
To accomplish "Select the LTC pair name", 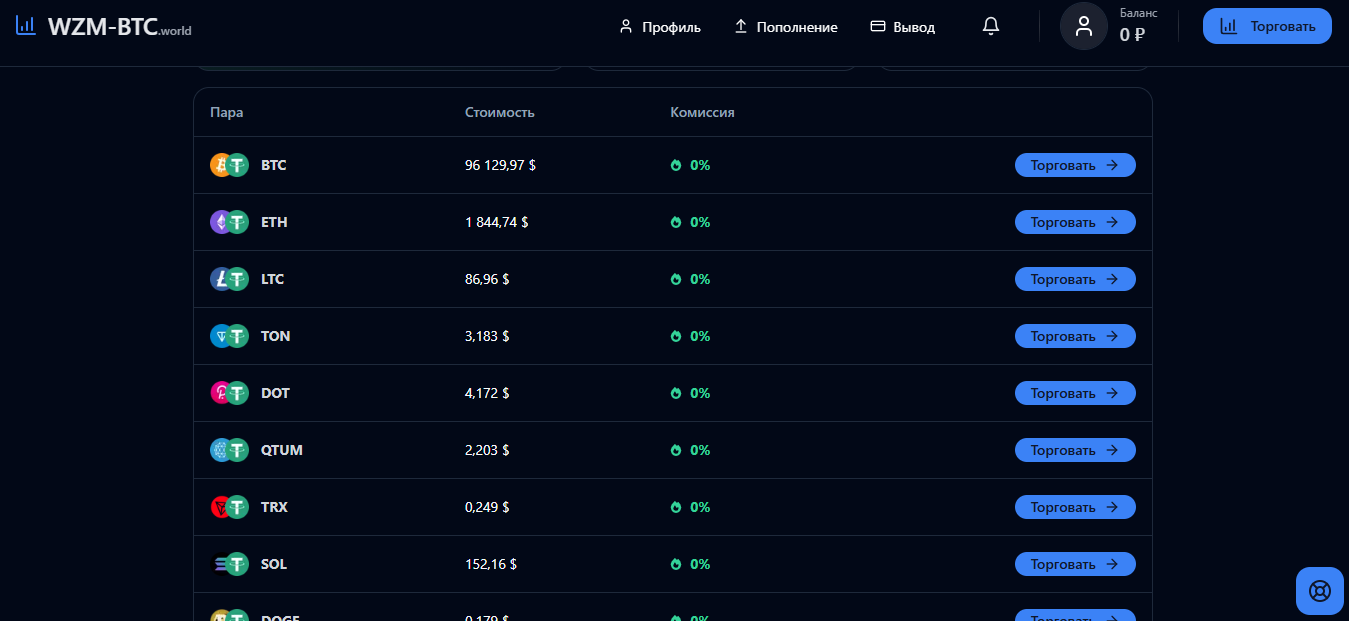I will (x=272, y=279).
